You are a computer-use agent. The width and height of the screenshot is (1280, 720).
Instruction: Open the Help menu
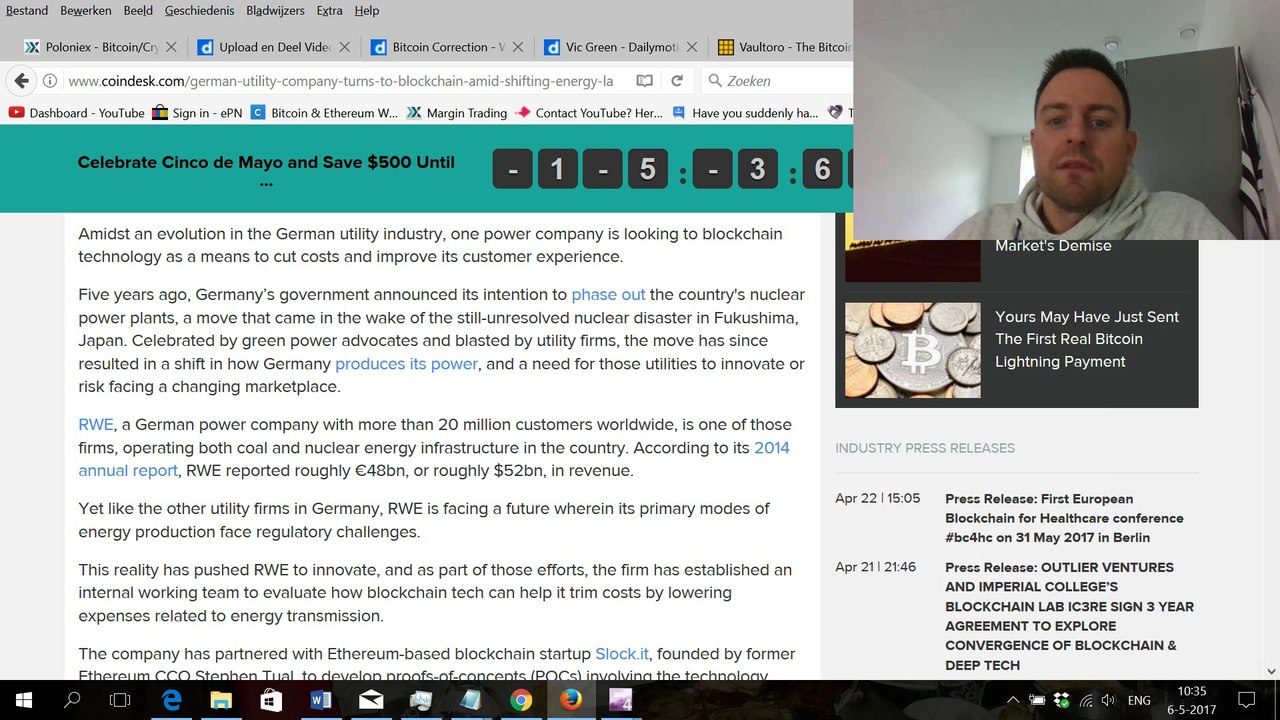pyautogui.click(x=367, y=11)
